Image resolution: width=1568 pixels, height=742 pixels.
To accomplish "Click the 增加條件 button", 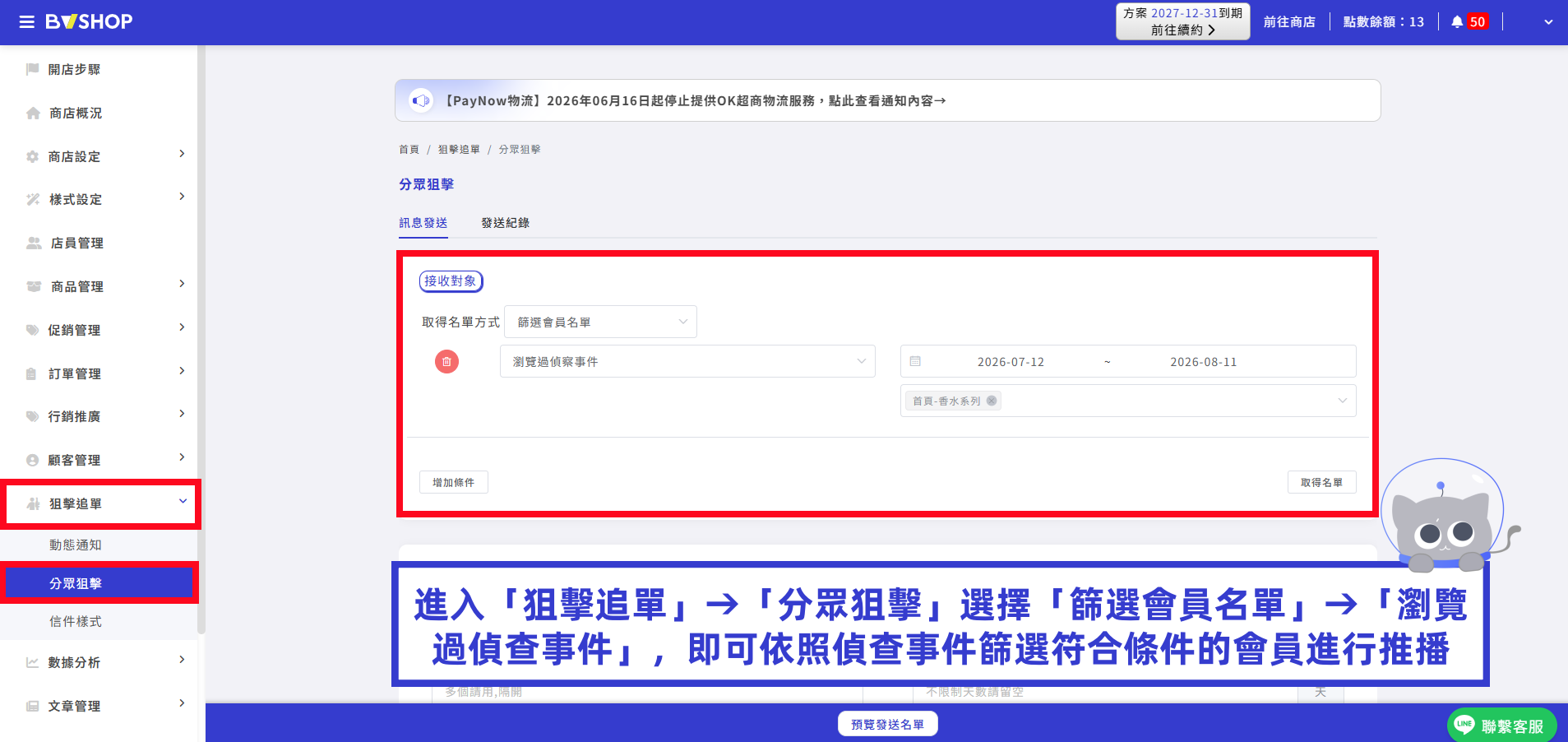I will coord(454,482).
